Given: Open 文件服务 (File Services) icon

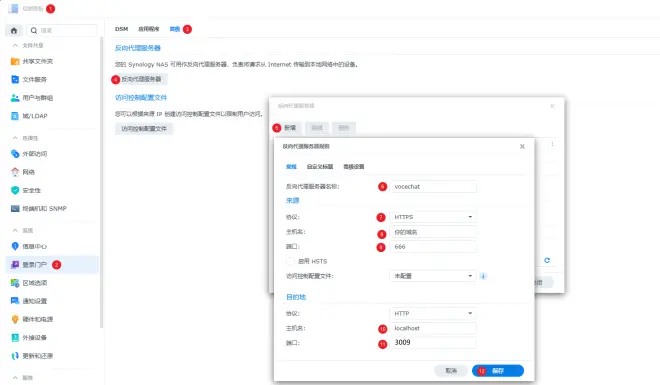Looking at the screenshot, I should (15, 80).
